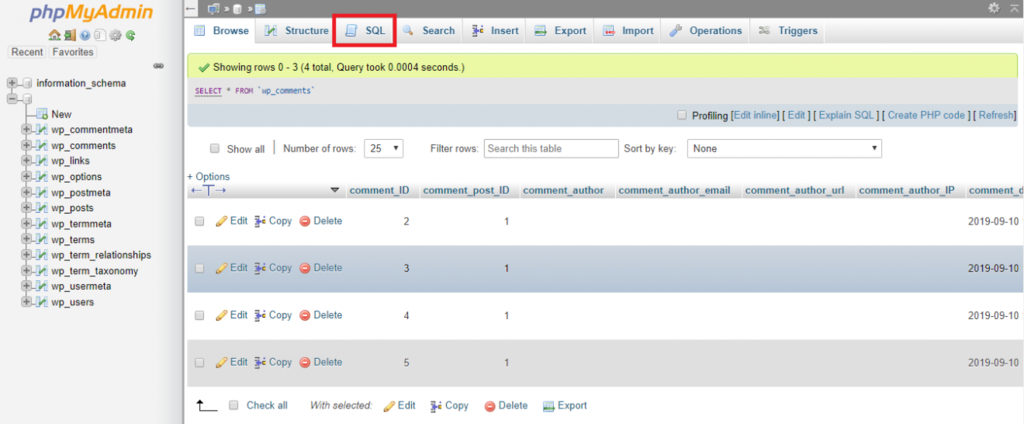Image resolution: width=1024 pixels, height=424 pixels.
Task: Expand the information_schema database tree
Action: tap(12, 83)
